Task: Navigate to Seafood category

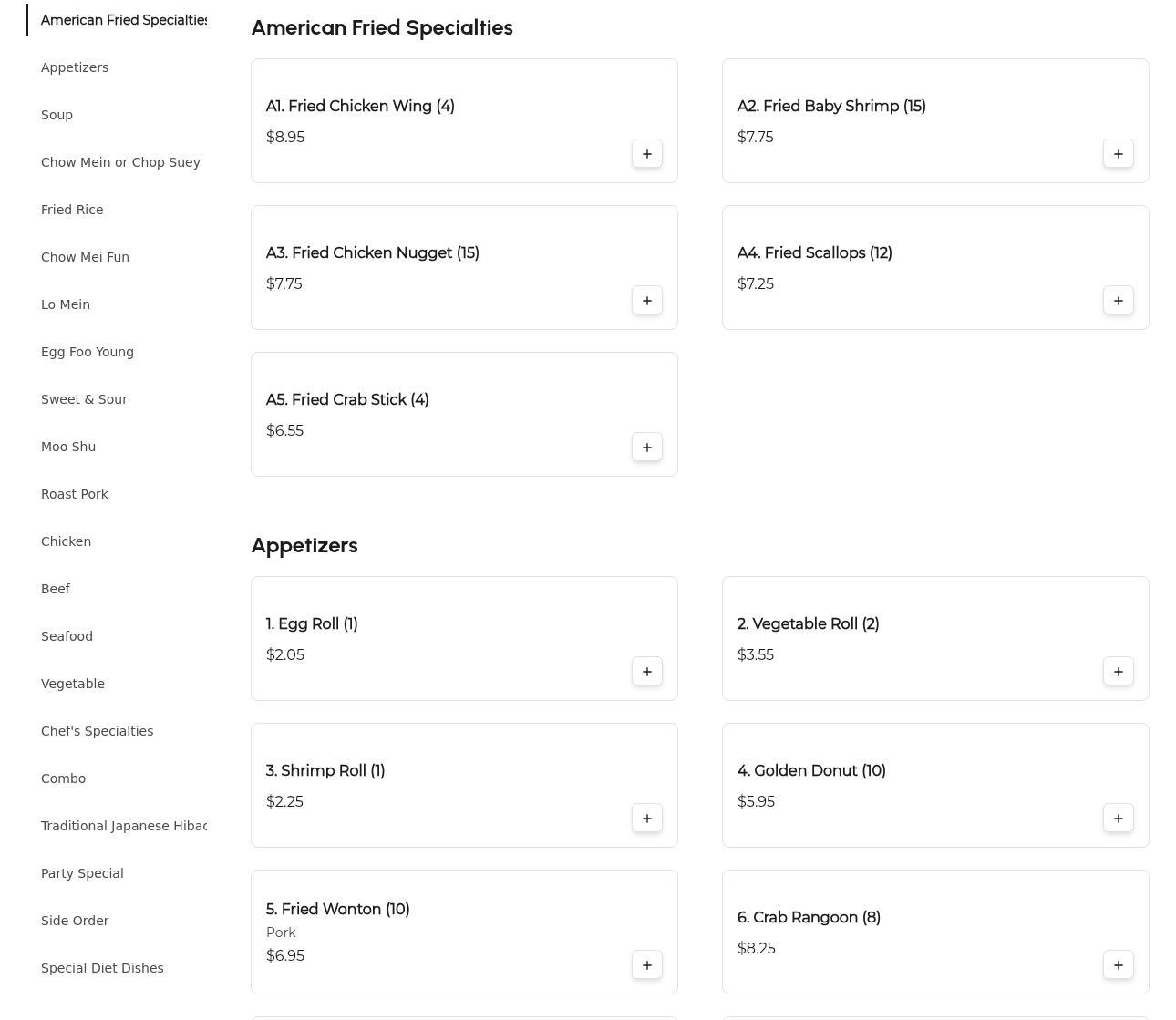Action: pos(67,636)
